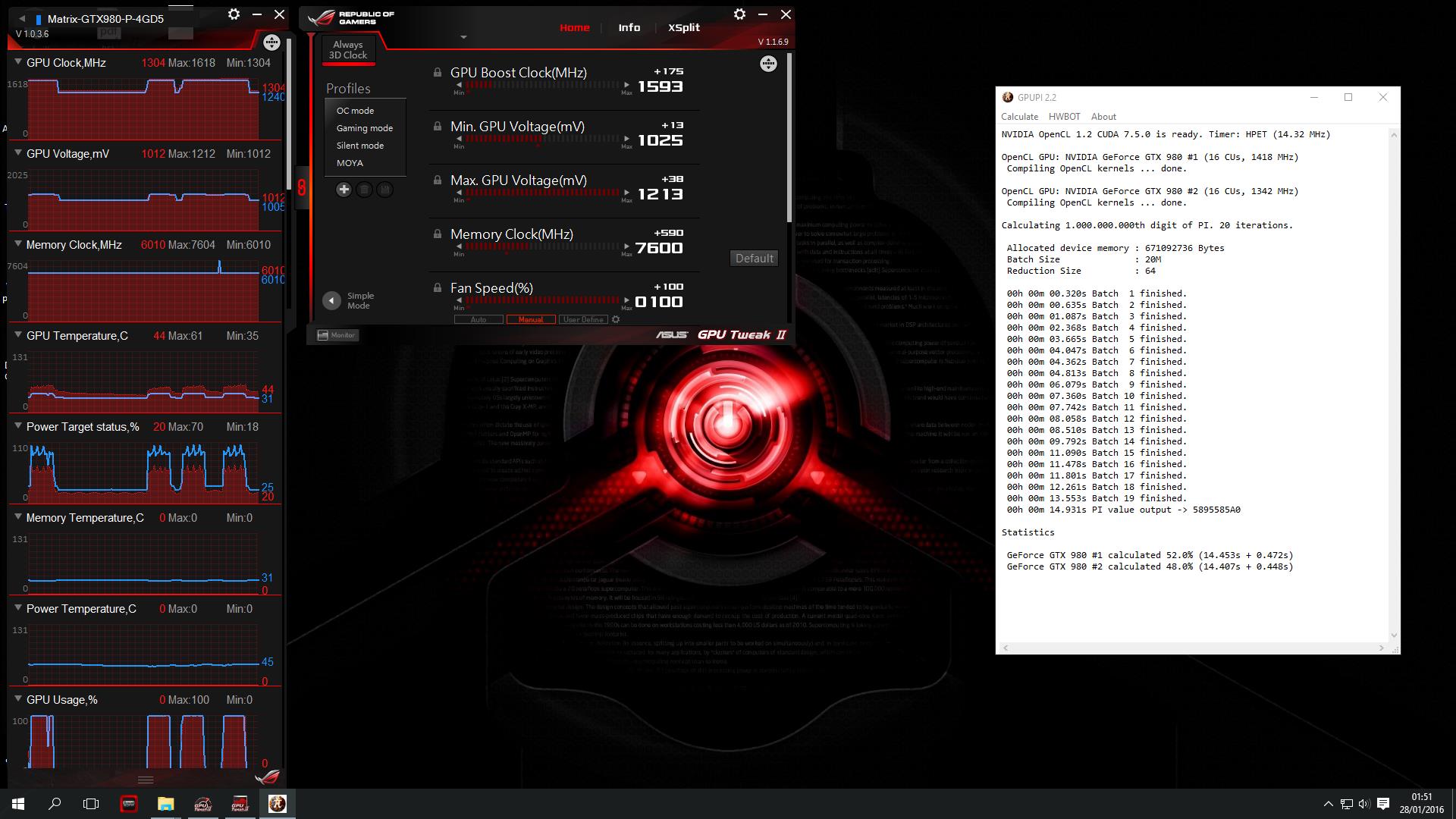Add a new profile with plus icon

344,190
